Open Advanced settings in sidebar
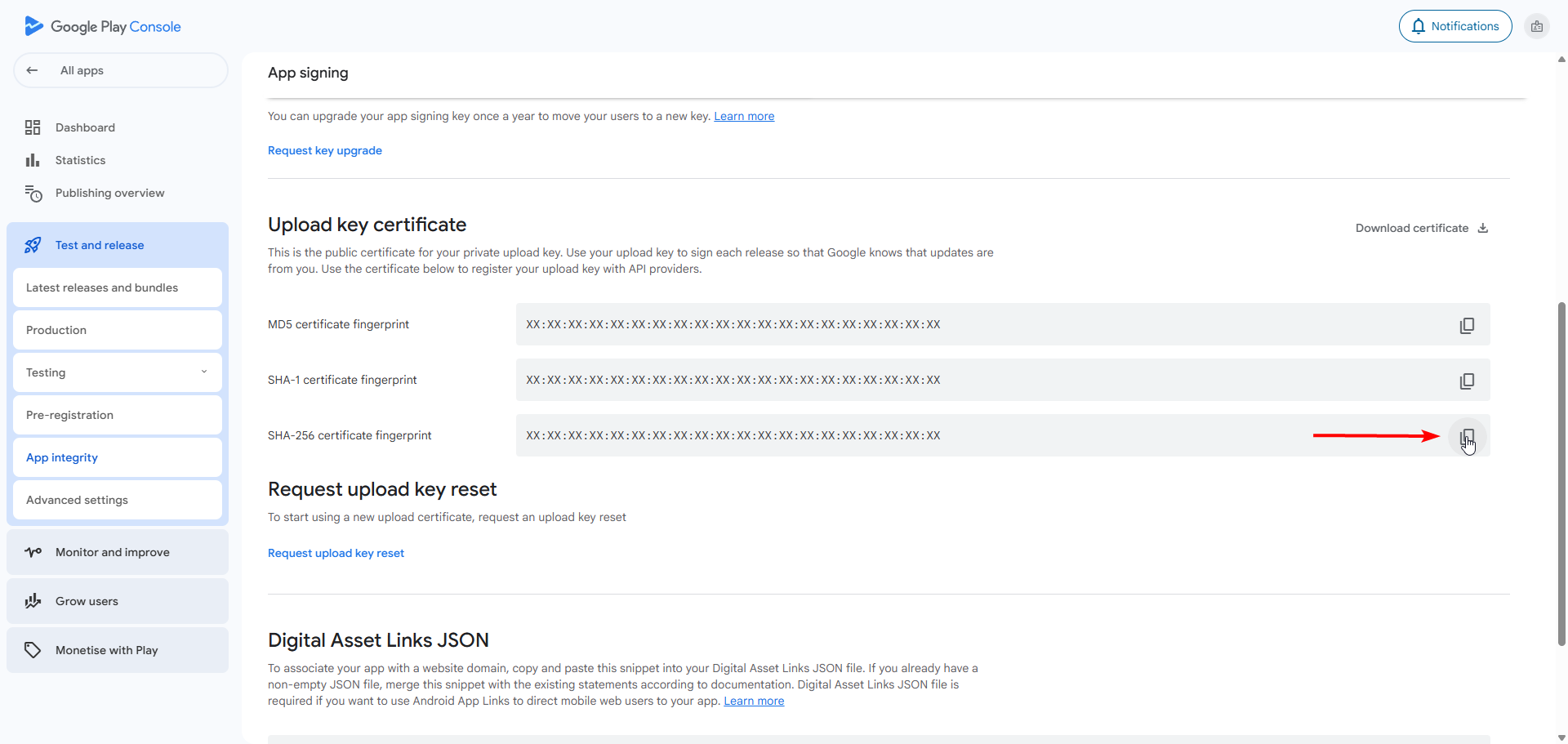Image resolution: width=1568 pixels, height=744 pixels. 77,500
